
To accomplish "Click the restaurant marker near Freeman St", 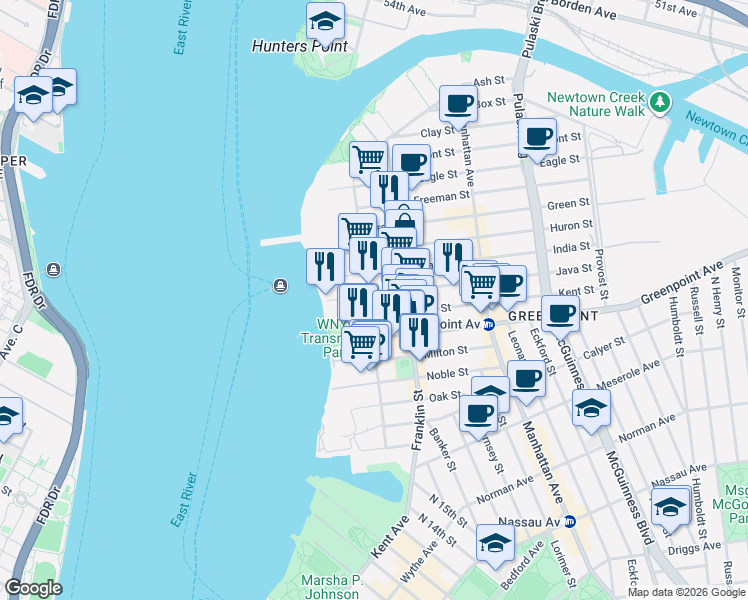I will [389, 189].
